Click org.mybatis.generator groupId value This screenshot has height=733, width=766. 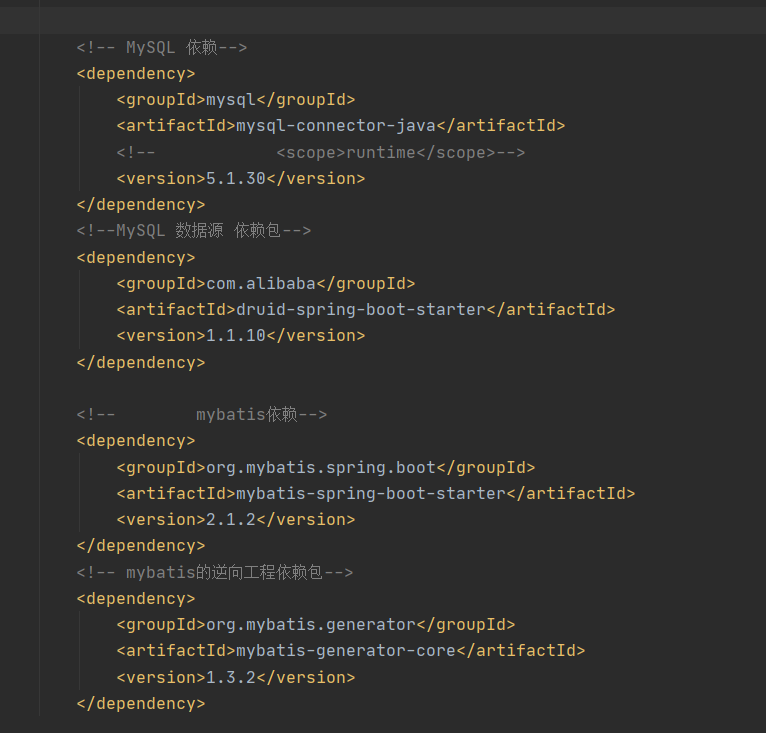tap(311, 625)
